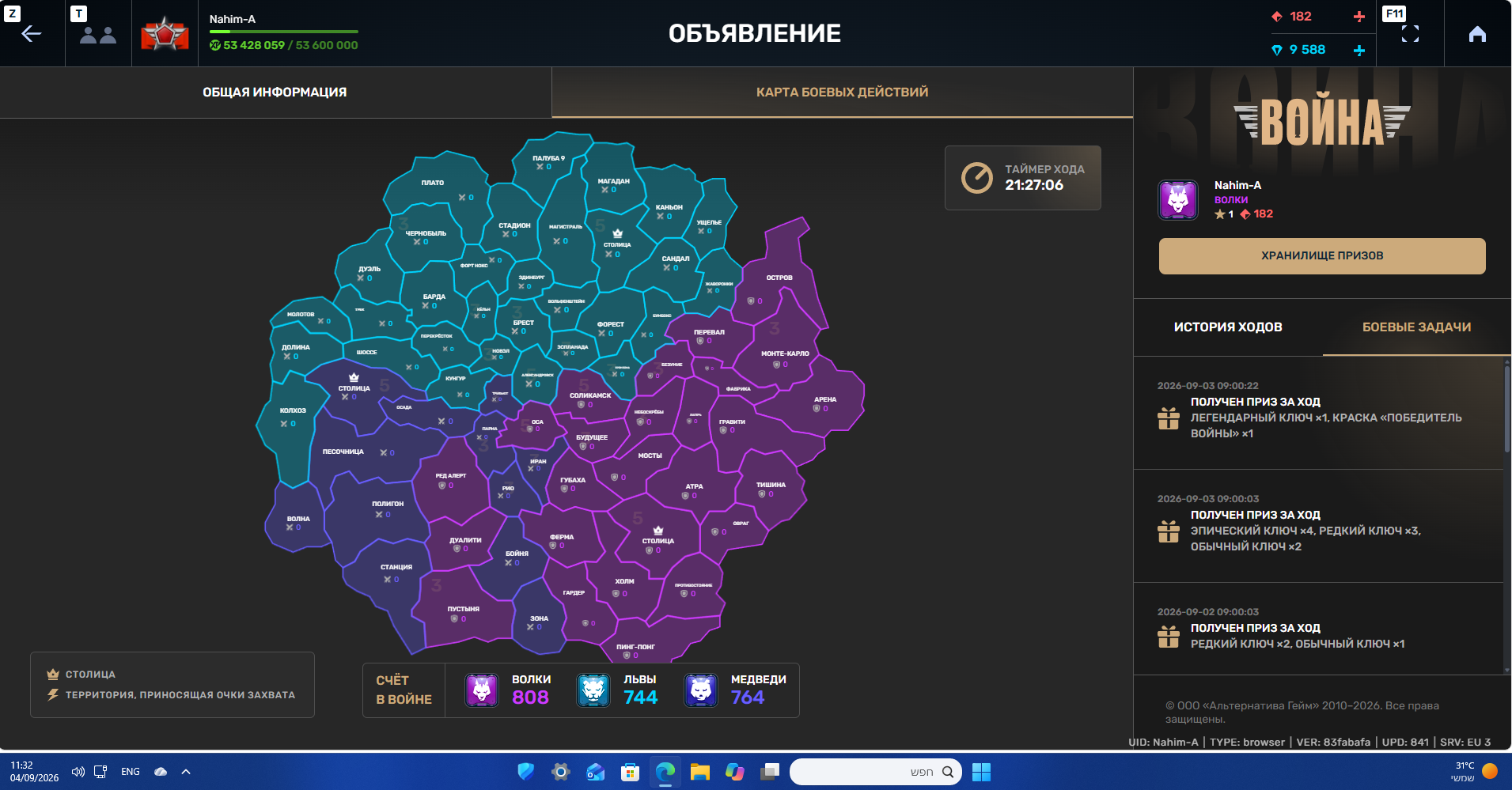Return to the home screen icon
Viewport: 1512px width, 790px height.
[1477, 34]
